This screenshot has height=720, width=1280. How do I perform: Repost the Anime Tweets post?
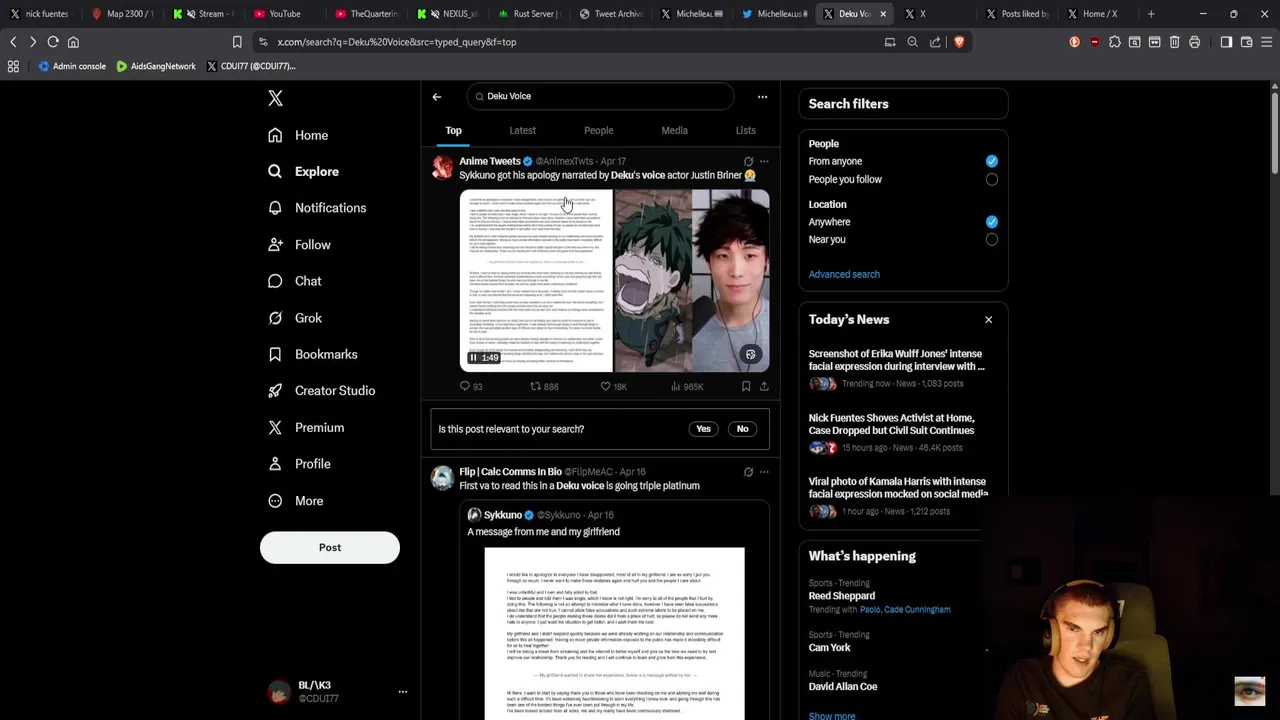click(544, 386)
